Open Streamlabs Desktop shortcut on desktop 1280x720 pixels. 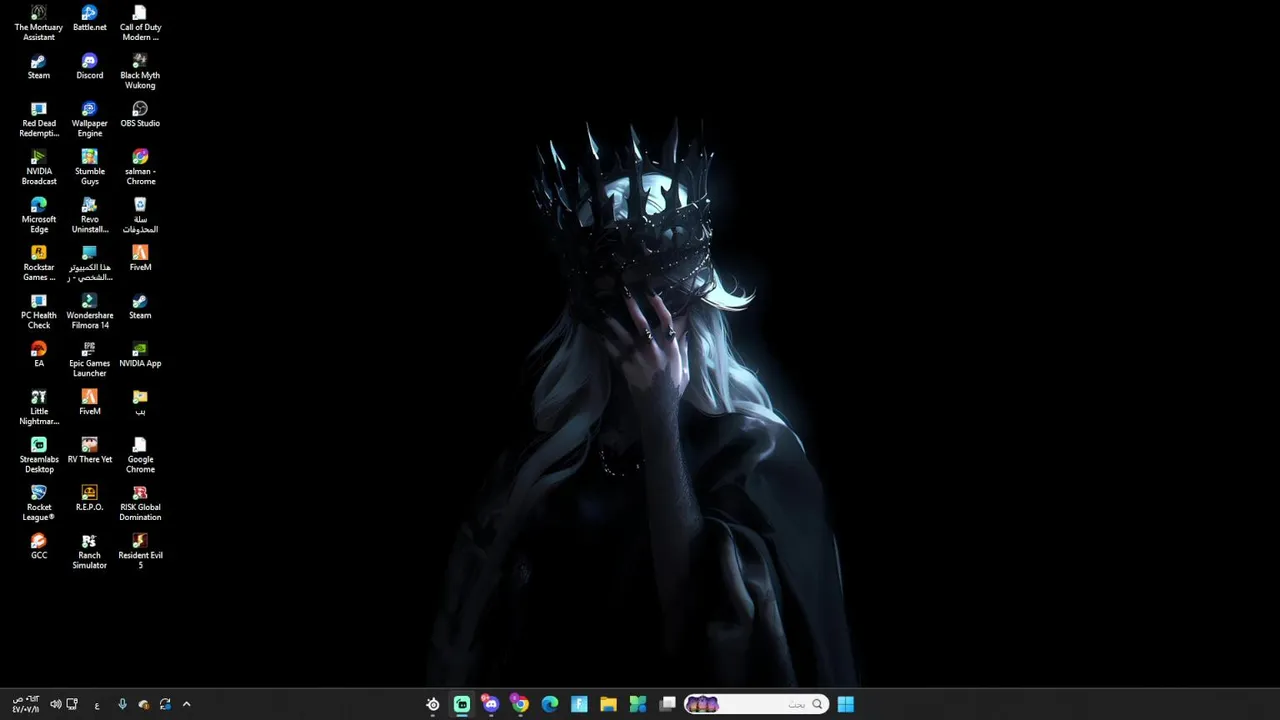39,455
